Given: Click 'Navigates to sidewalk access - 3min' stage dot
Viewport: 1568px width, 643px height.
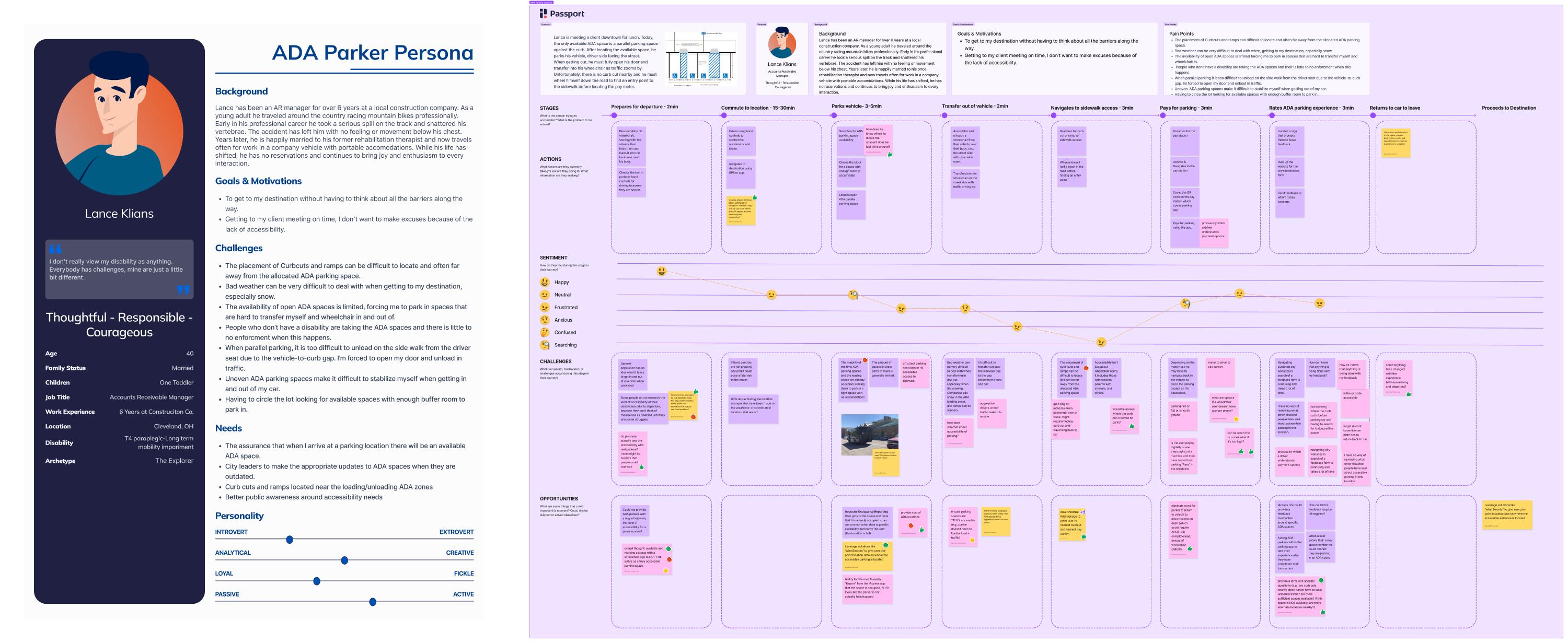Looking at the screenshot, I should (1053, 115).
